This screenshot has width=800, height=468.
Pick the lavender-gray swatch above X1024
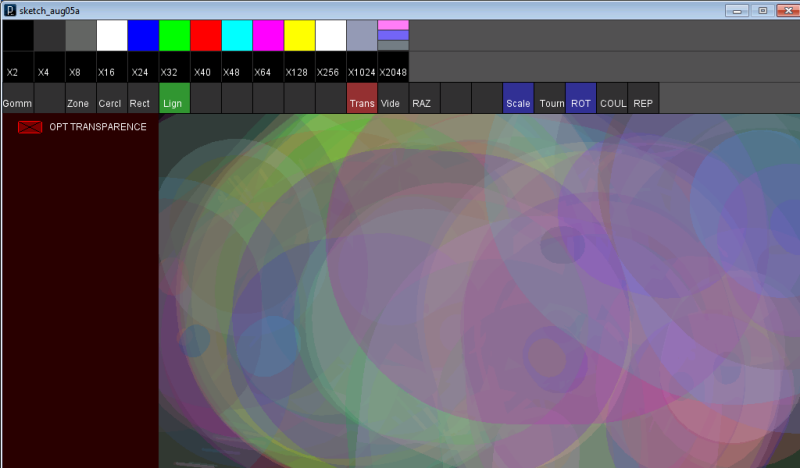(x=362, y=36)
